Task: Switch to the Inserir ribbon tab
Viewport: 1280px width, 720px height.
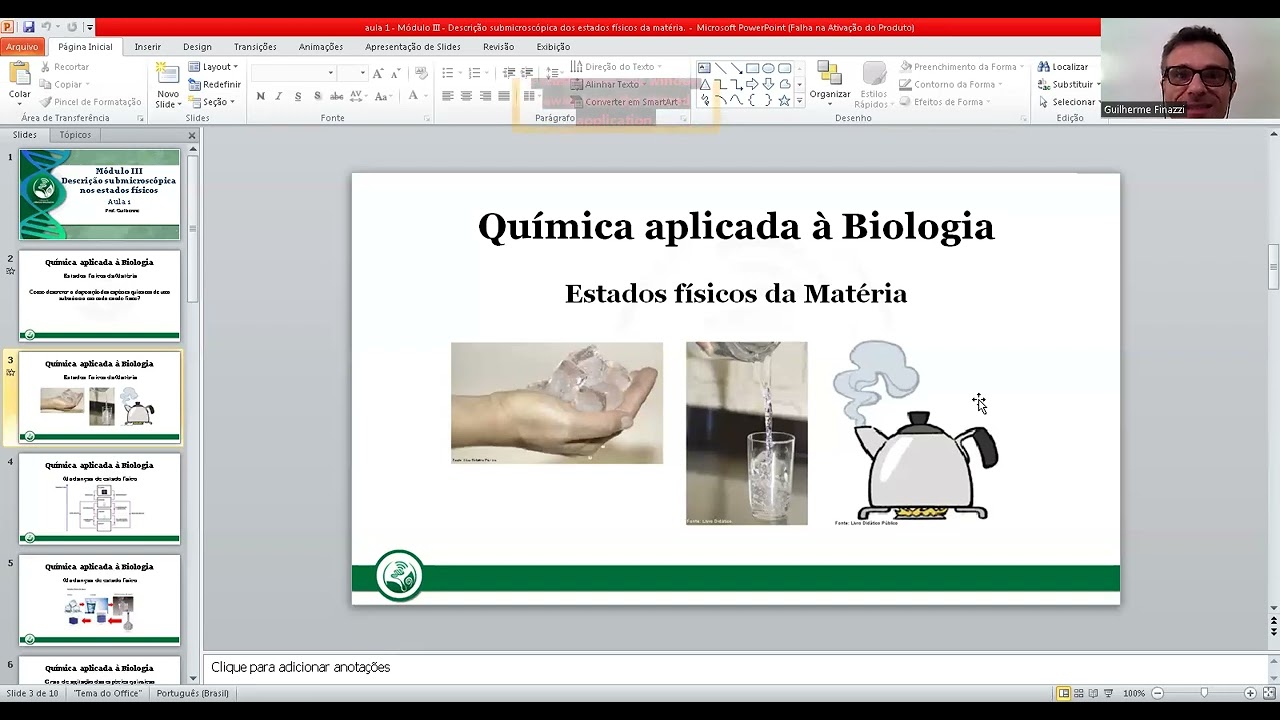Action: pyautogui.click(x=148, y=46)
